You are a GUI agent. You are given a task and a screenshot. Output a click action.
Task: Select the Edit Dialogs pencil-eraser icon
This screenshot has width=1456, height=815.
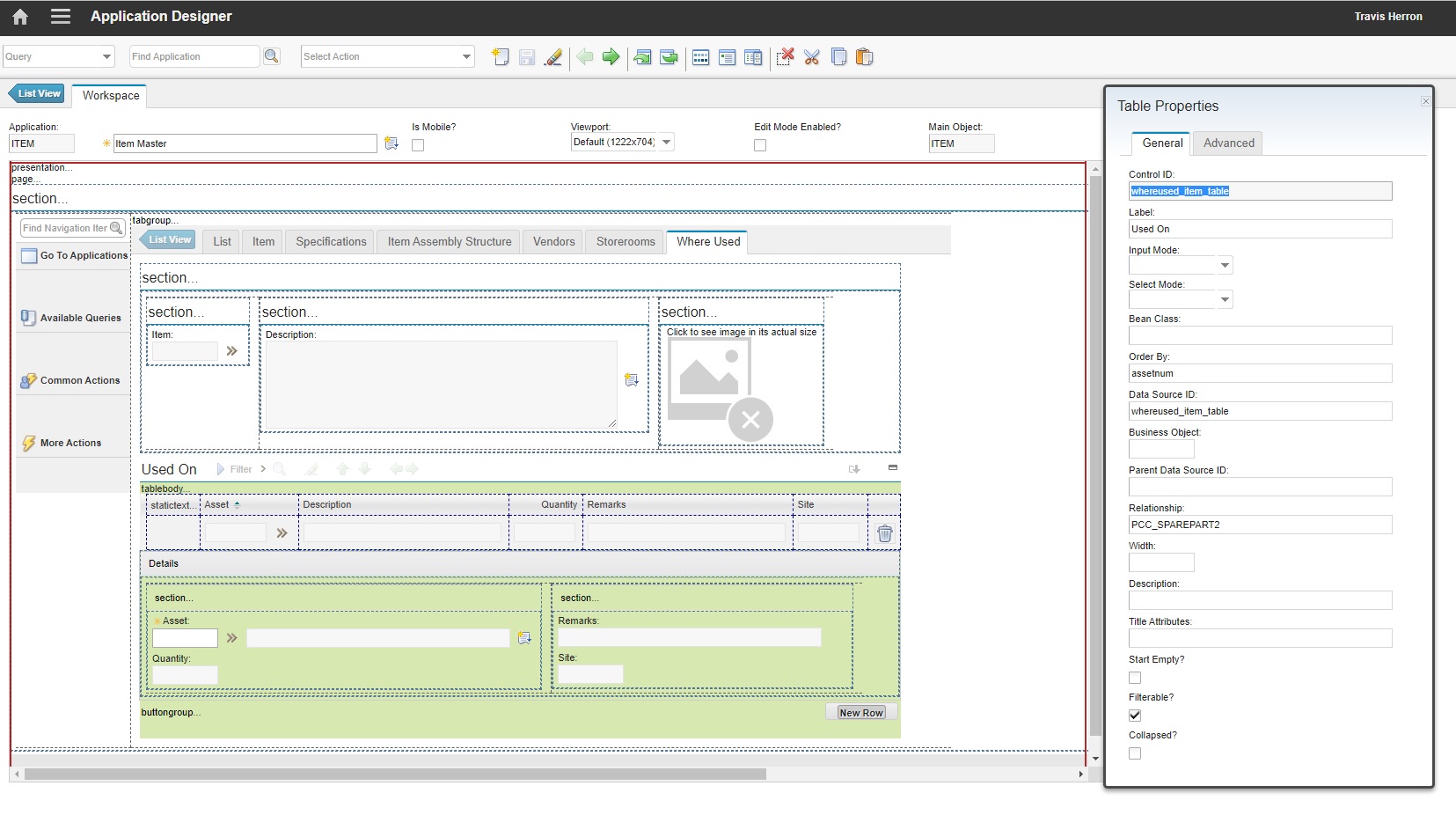553,57
